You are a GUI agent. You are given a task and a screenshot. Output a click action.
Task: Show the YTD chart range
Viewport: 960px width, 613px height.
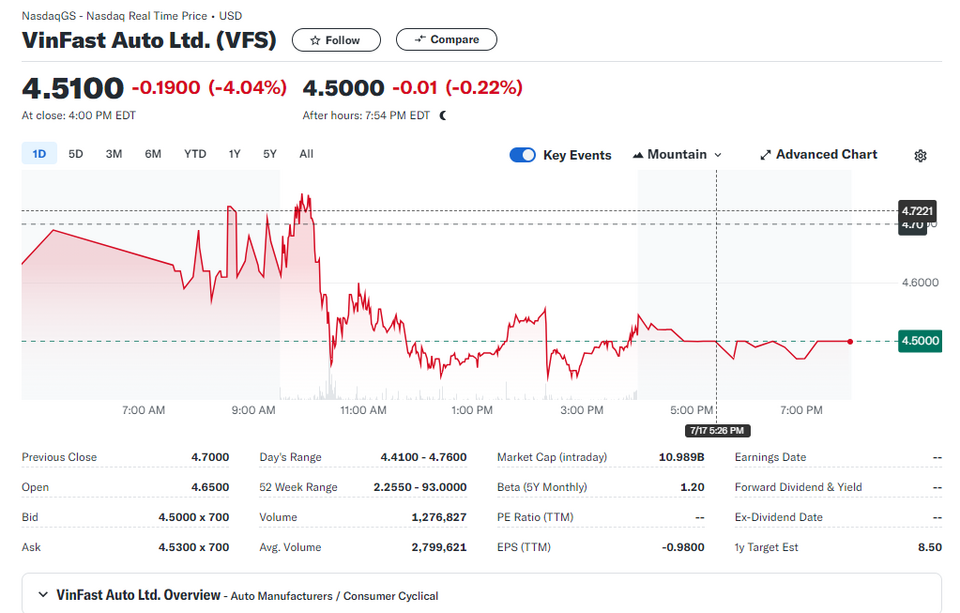195,154
